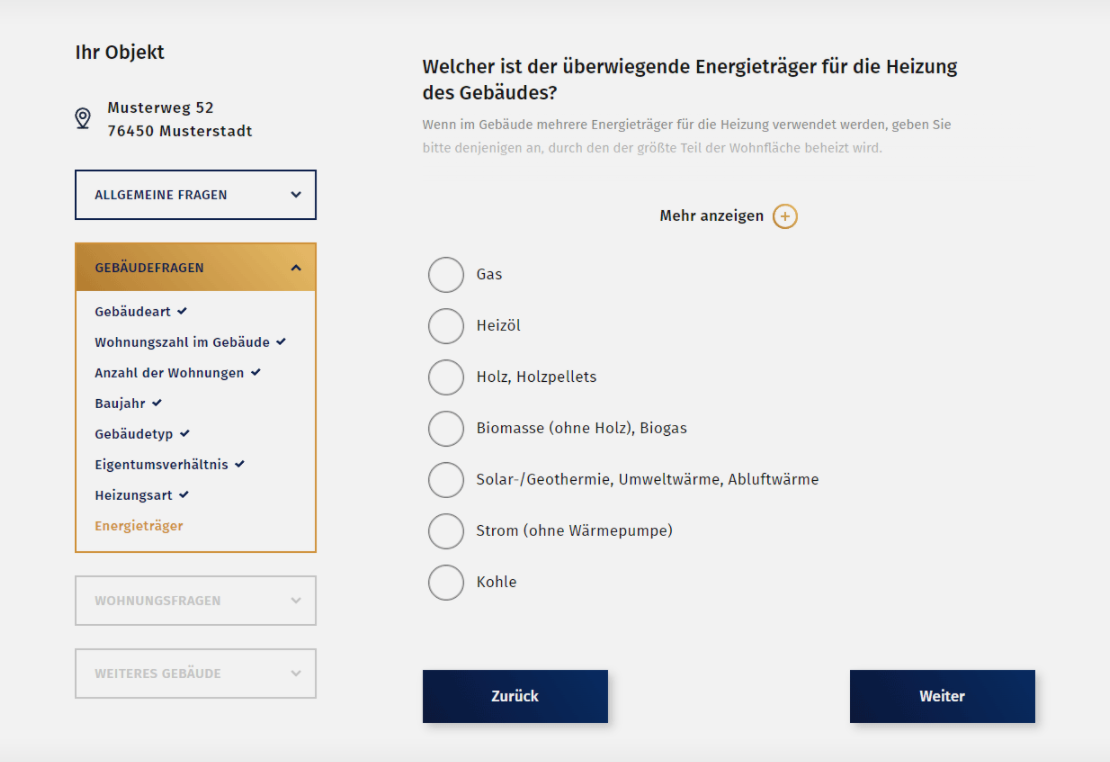Select the Kohle radio button

[x=446, y=582]
